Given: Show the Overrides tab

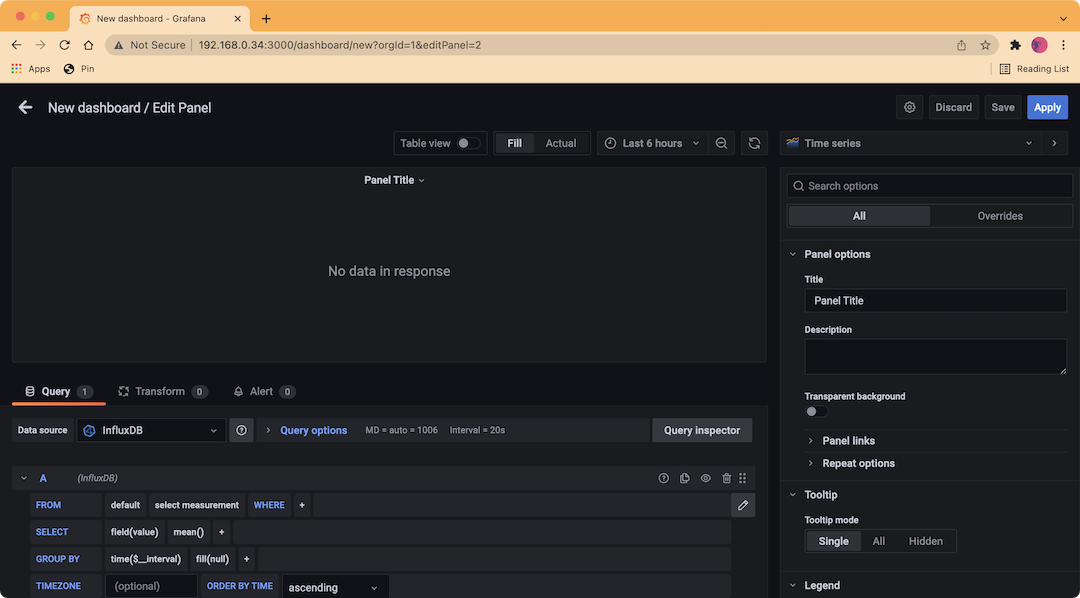Looking at the screenshot, I should [1000, 216].
